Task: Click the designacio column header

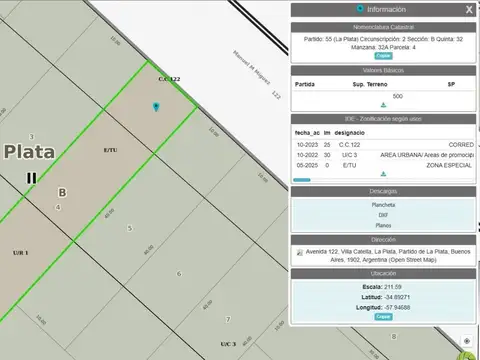Action: tap(349, 133)
